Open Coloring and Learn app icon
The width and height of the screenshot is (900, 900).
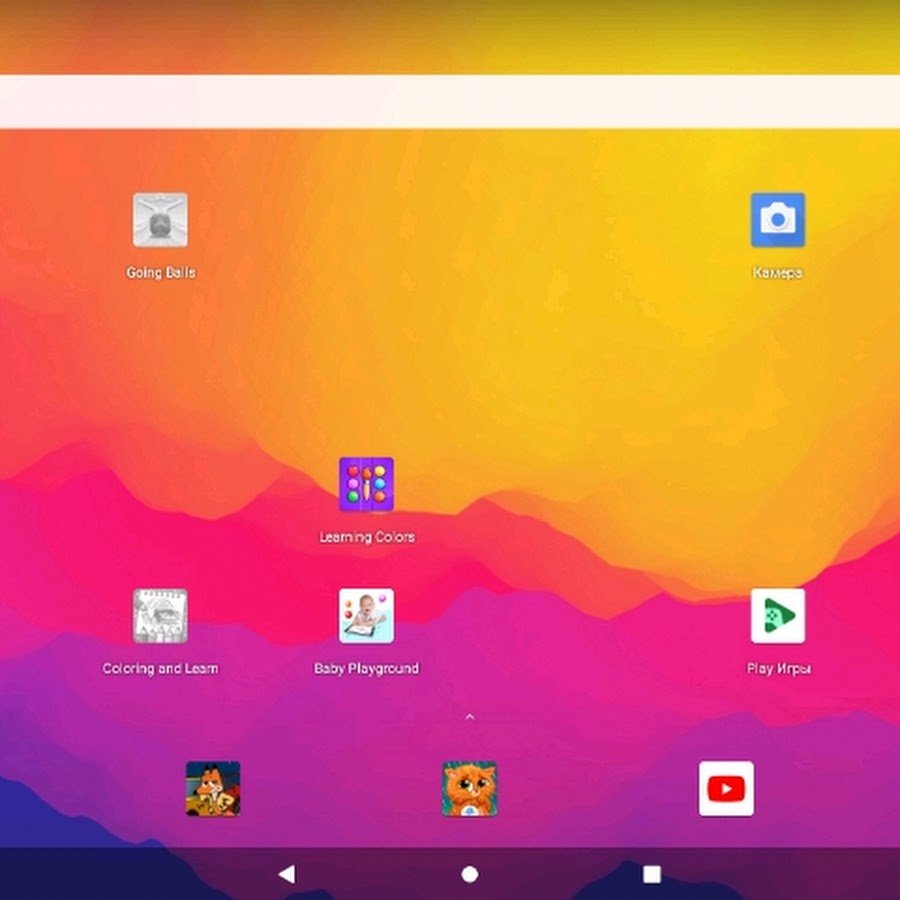click(160, 616)
